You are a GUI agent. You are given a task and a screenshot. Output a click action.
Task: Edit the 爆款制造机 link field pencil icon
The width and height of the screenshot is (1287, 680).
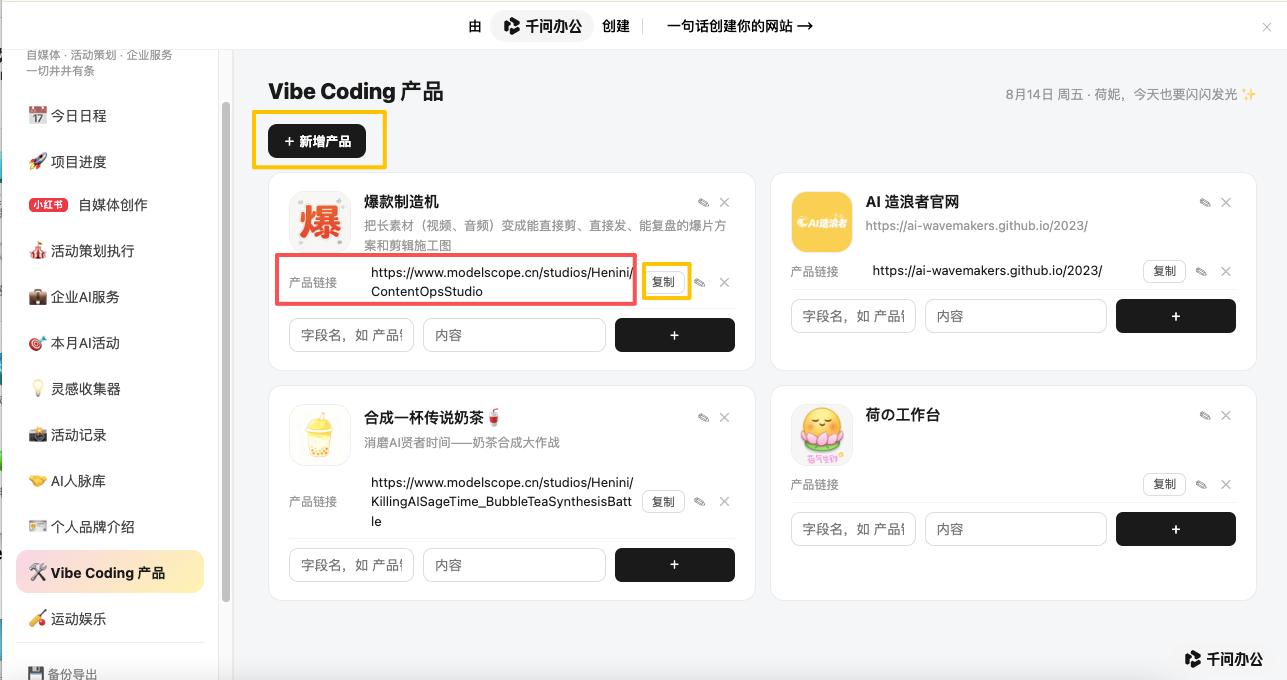(x=700, y=283)
